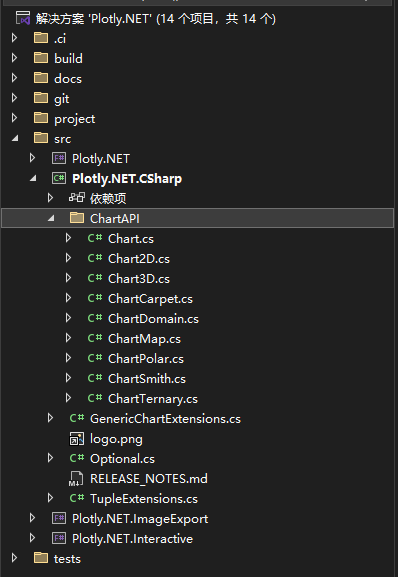This screenshot has width=398, height=577.
Task: Click the ChartAPI folder icon
Action: [x=77, y=218]
